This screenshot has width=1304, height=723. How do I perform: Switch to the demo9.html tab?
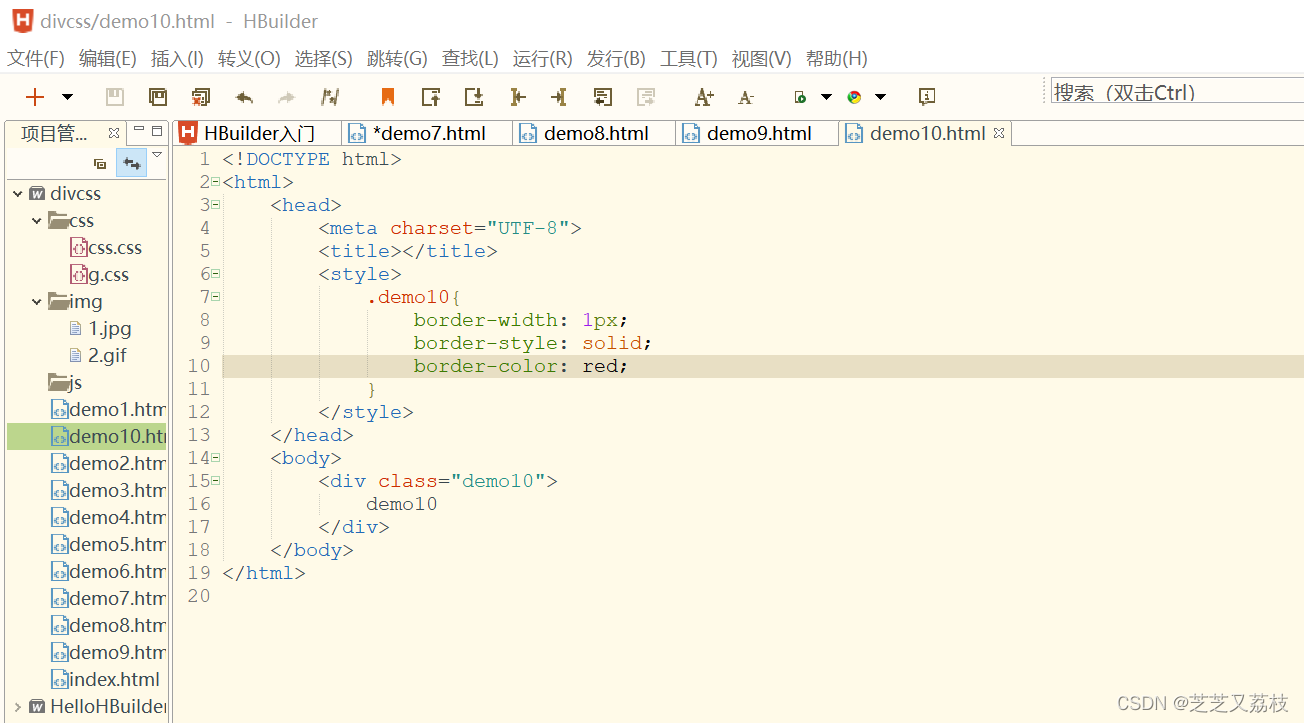[x=758, y=133]
